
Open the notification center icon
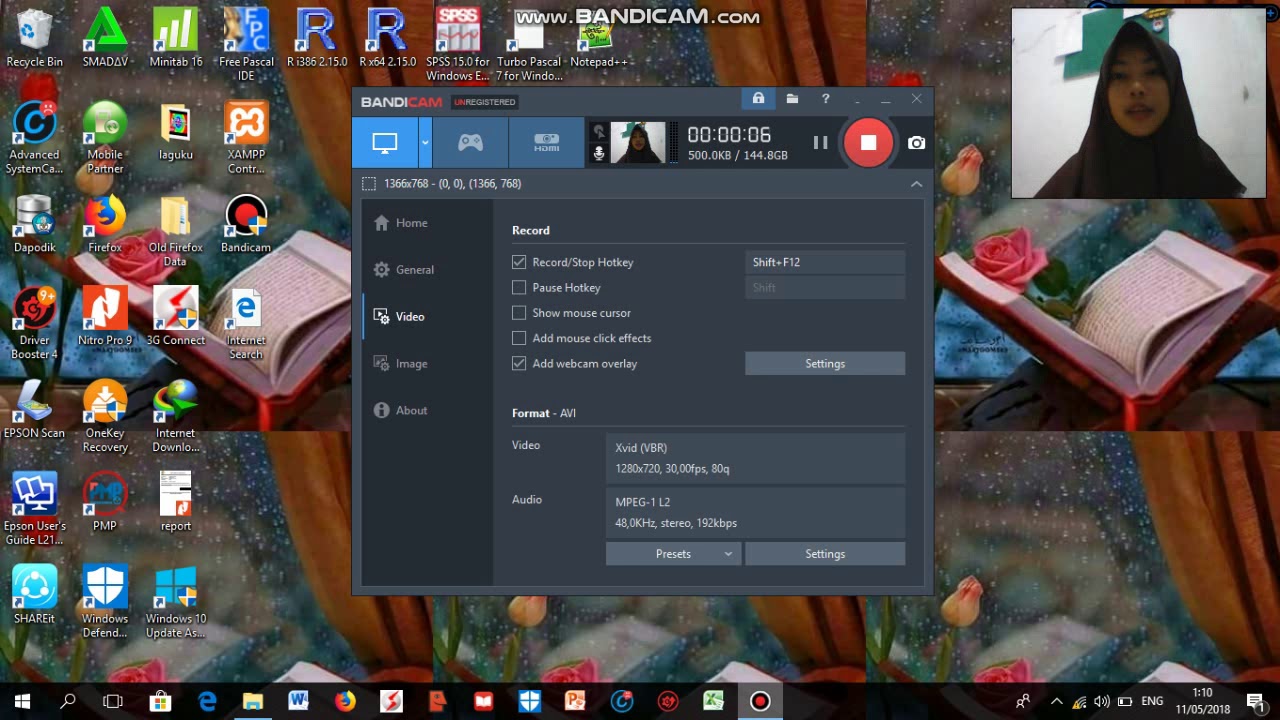(x=1255, y=701)
